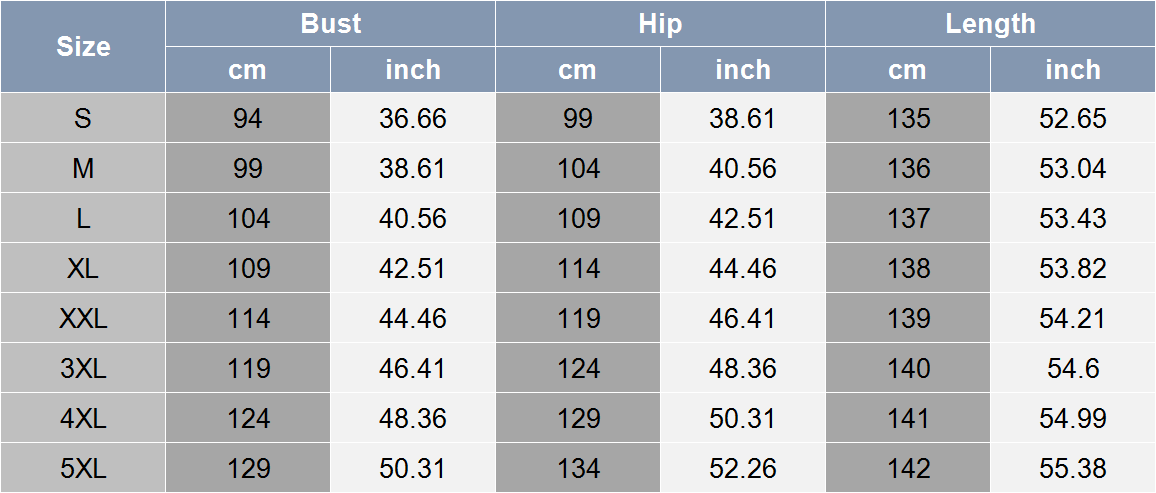
Task: Click the 5XL size row label
Action: [x=83, y=468]
